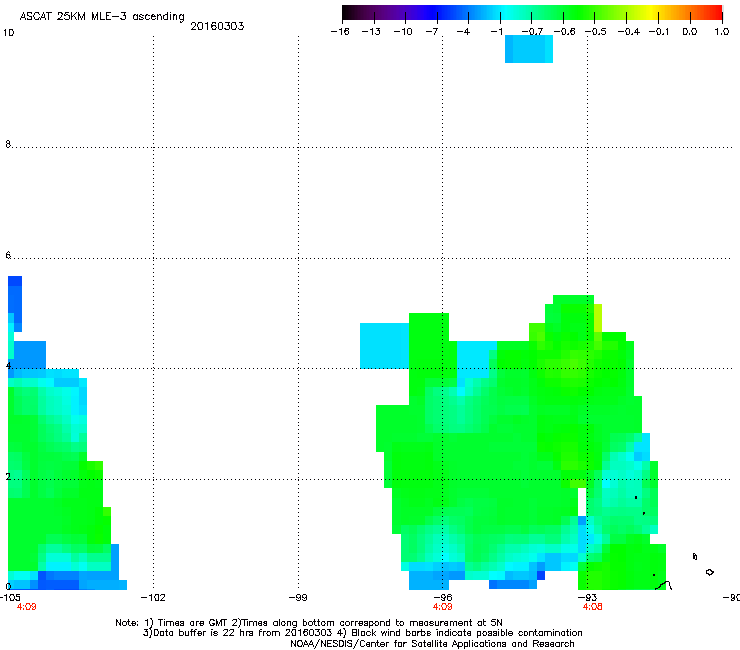Click the "Data buffer is 22 hrs" note line
Image resolution: width=740 pixels, height=650 pixels.
(x=362, y=633)
